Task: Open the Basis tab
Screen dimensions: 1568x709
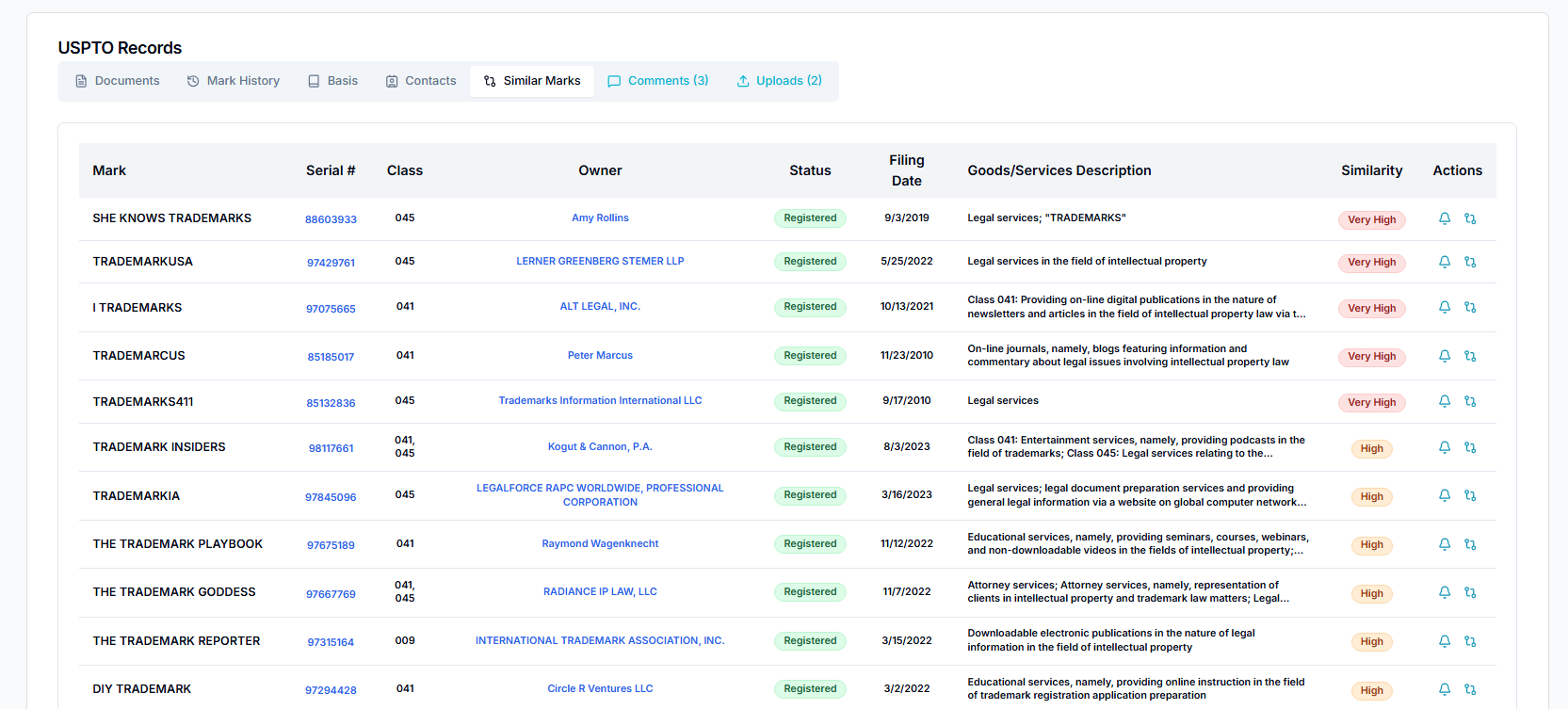Action: (332, 81)
